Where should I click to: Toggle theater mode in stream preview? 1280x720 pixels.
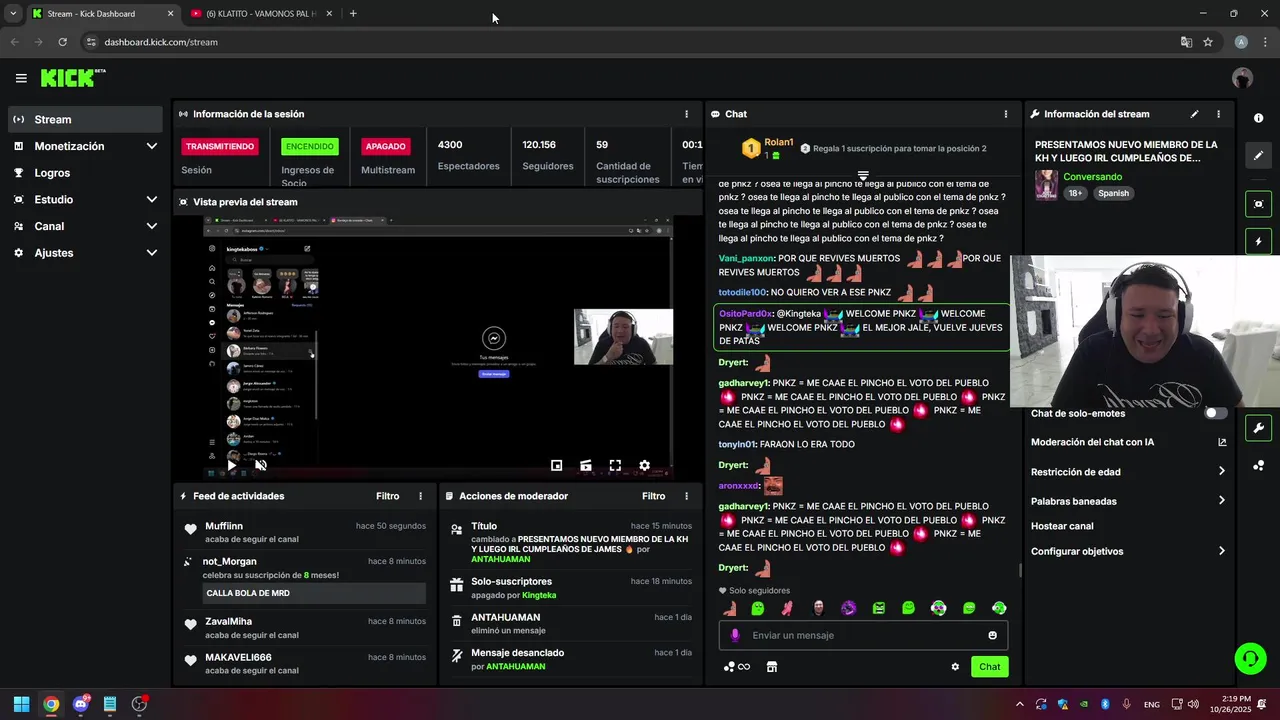pyautogui.click(x=586, y=465)
